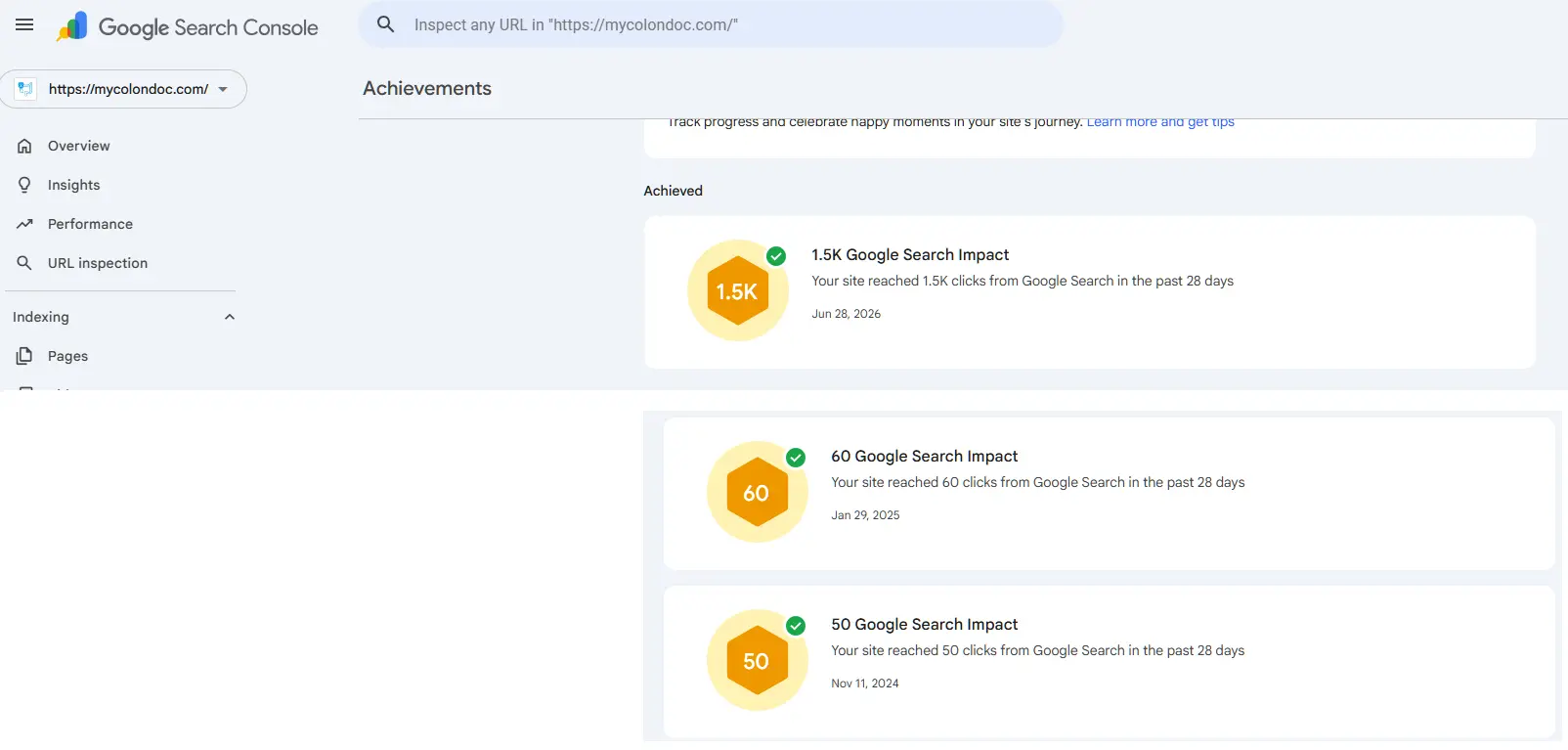Focus the Inspect any URL search field

coord(711,24)
